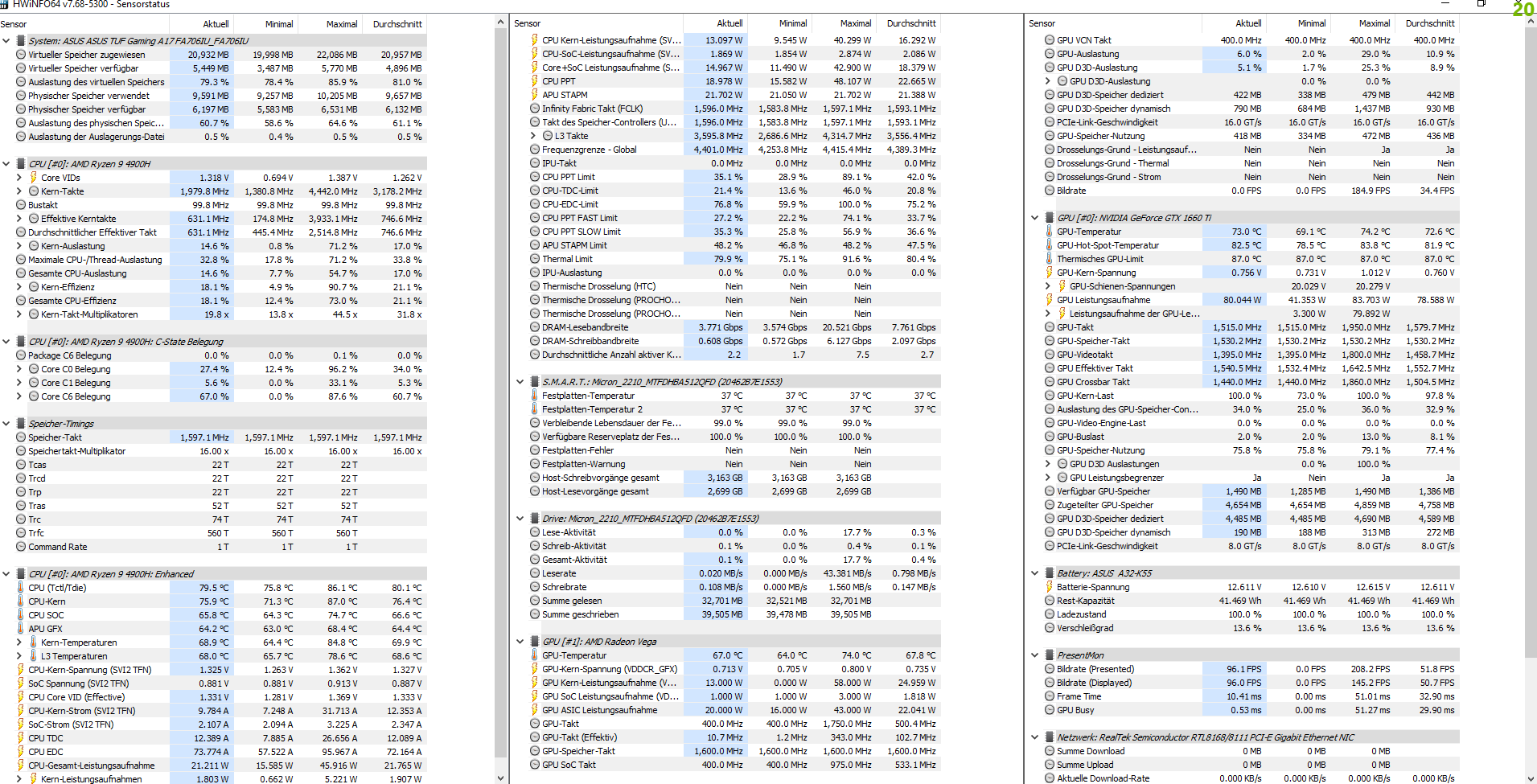The width and height of the screenshot is (1537, 784).
Task: Click the Radeon Vega GPU-Temperatur thermometer icon
Action: click(535, 655)
